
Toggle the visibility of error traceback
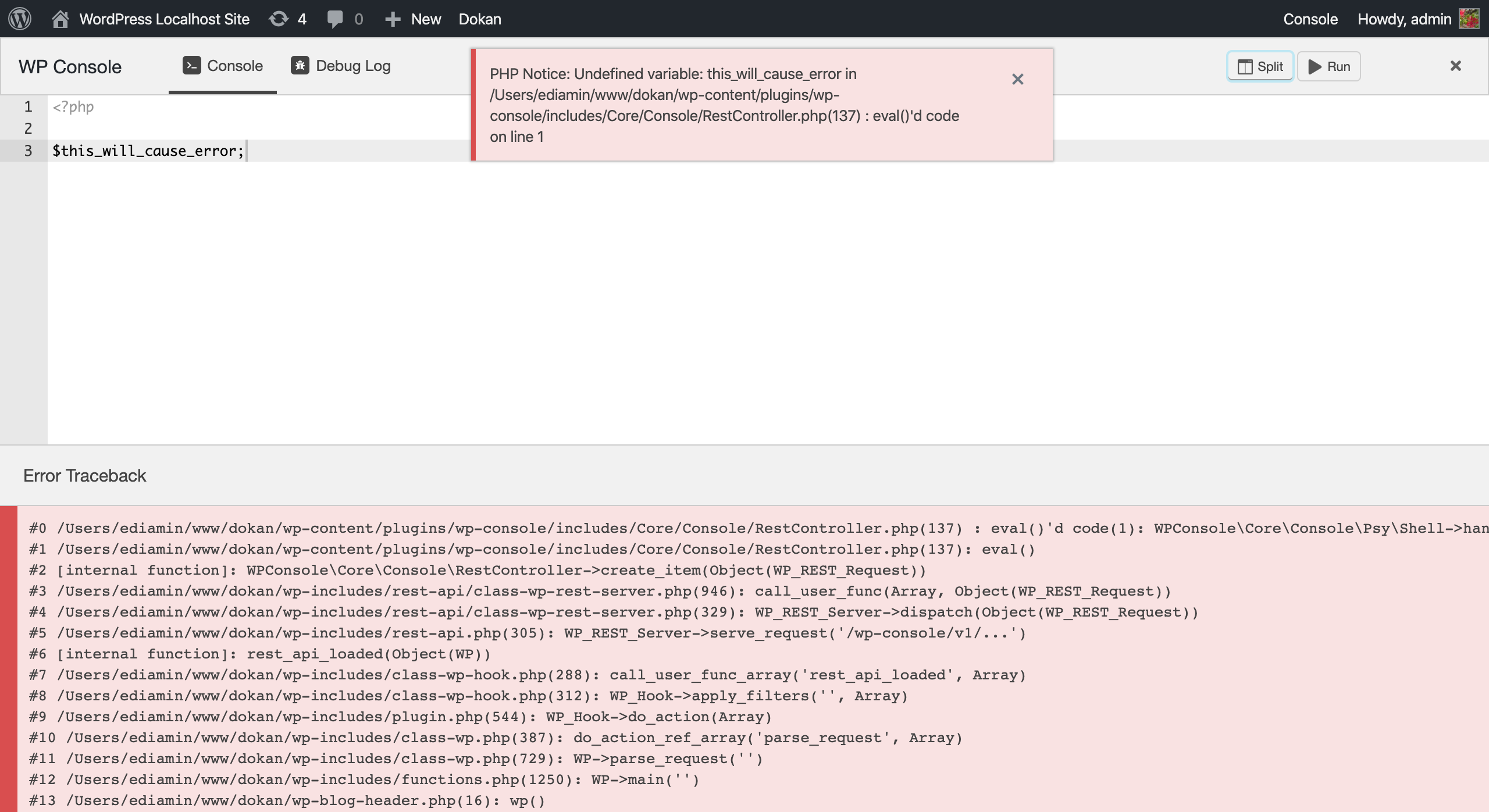pos(84,475)
